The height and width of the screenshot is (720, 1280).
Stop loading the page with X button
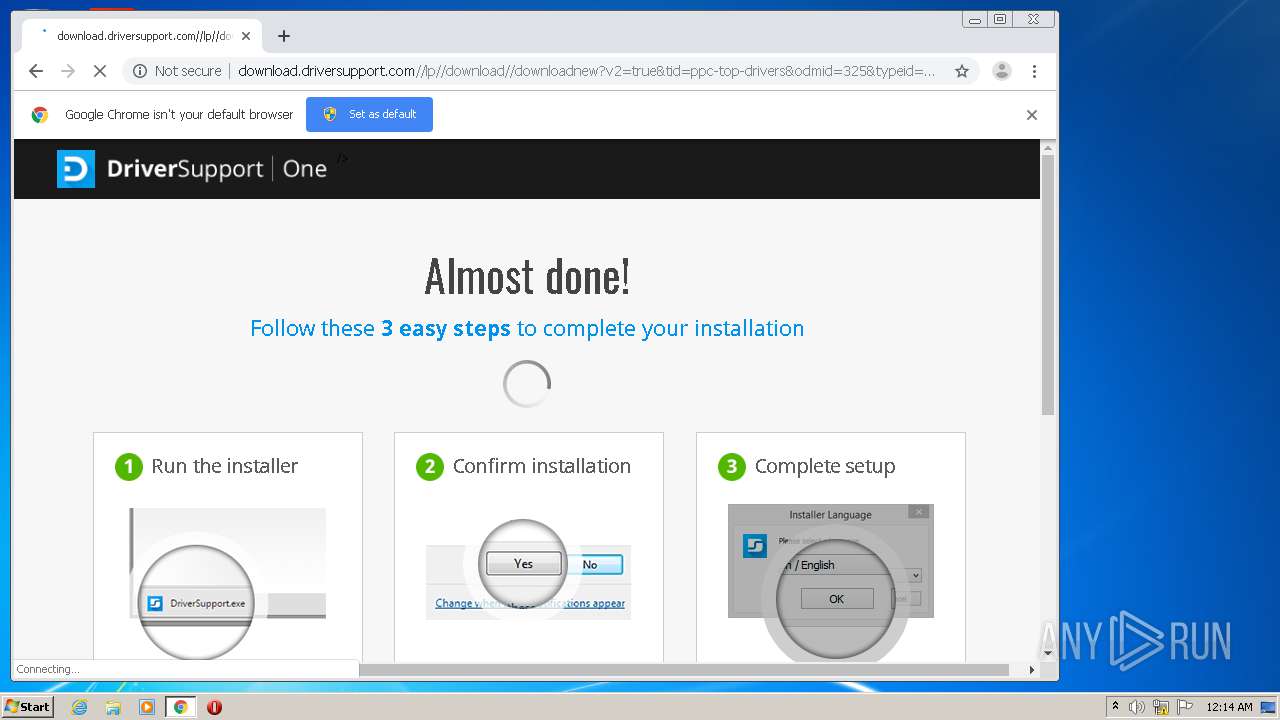tap(100, 71)
